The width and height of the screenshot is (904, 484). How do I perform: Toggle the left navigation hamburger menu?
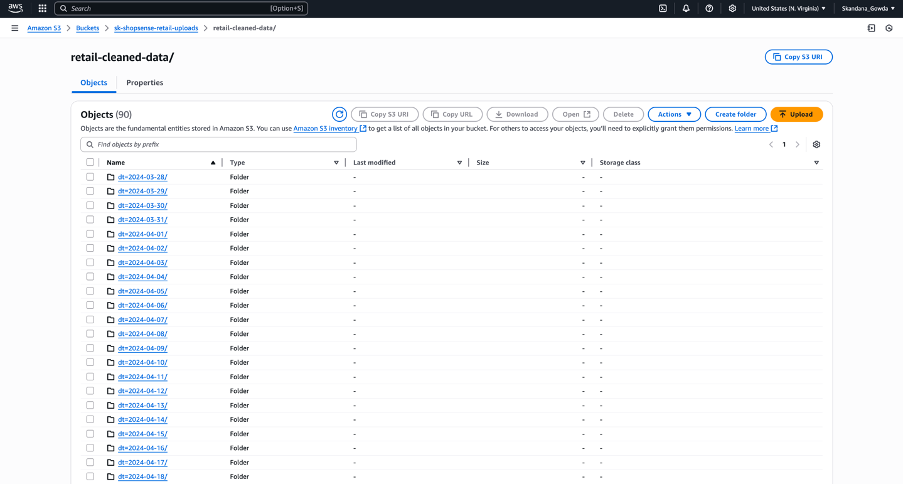coord(14,28)
